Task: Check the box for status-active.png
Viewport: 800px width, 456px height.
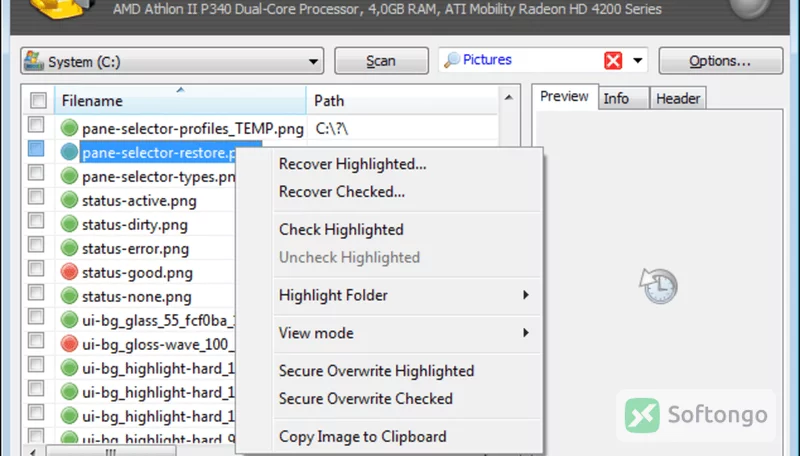Action: click(x=36, y=196)
